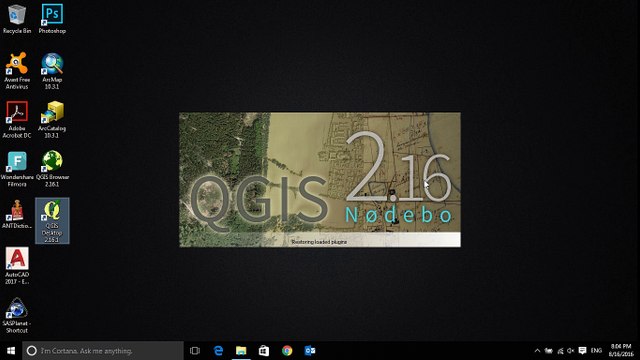The width and height of the screenshot is (640, 360).
Task: Show hidden system tray icons
Action: pos(537,351)
